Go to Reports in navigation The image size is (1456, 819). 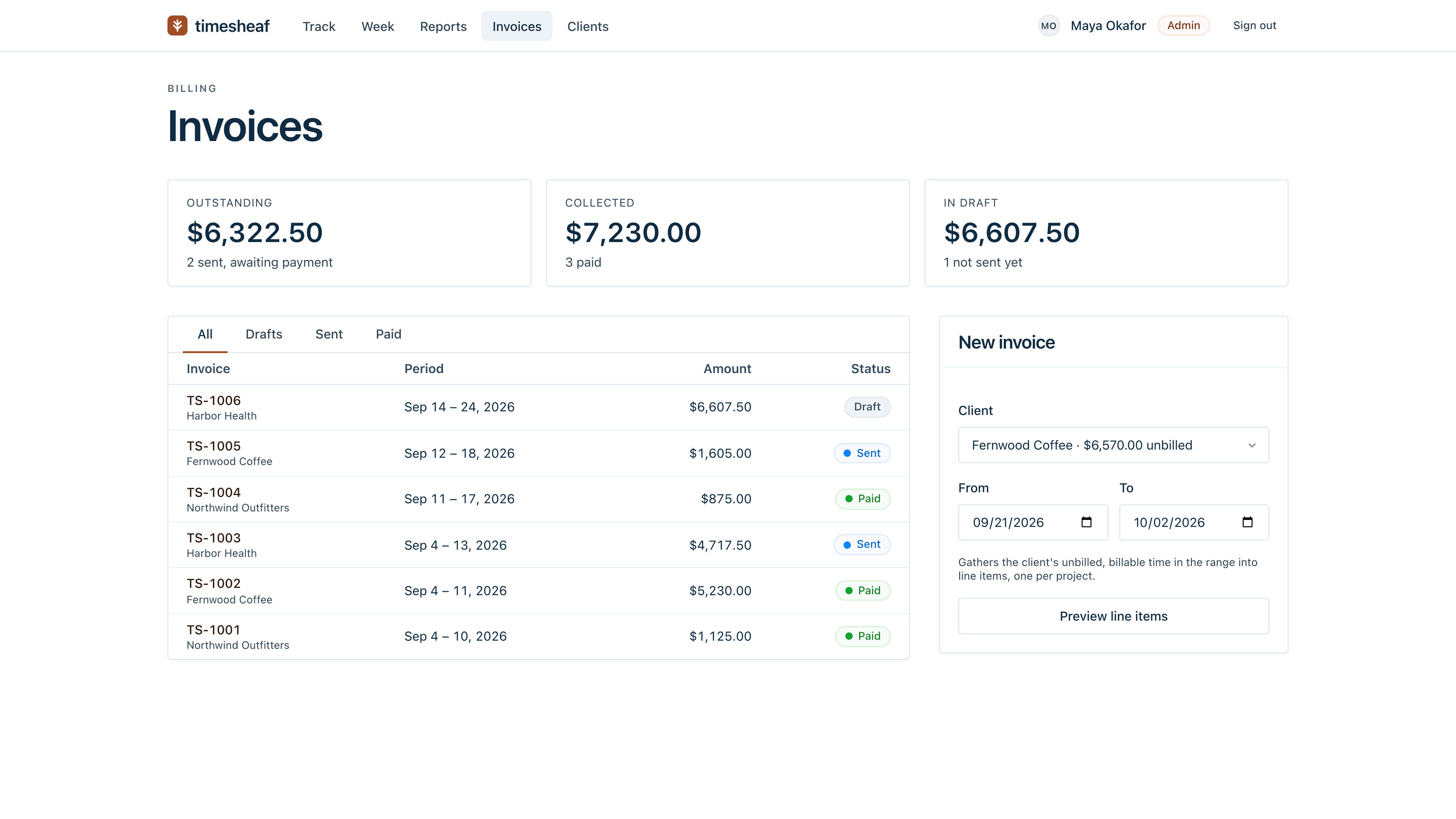443,26
